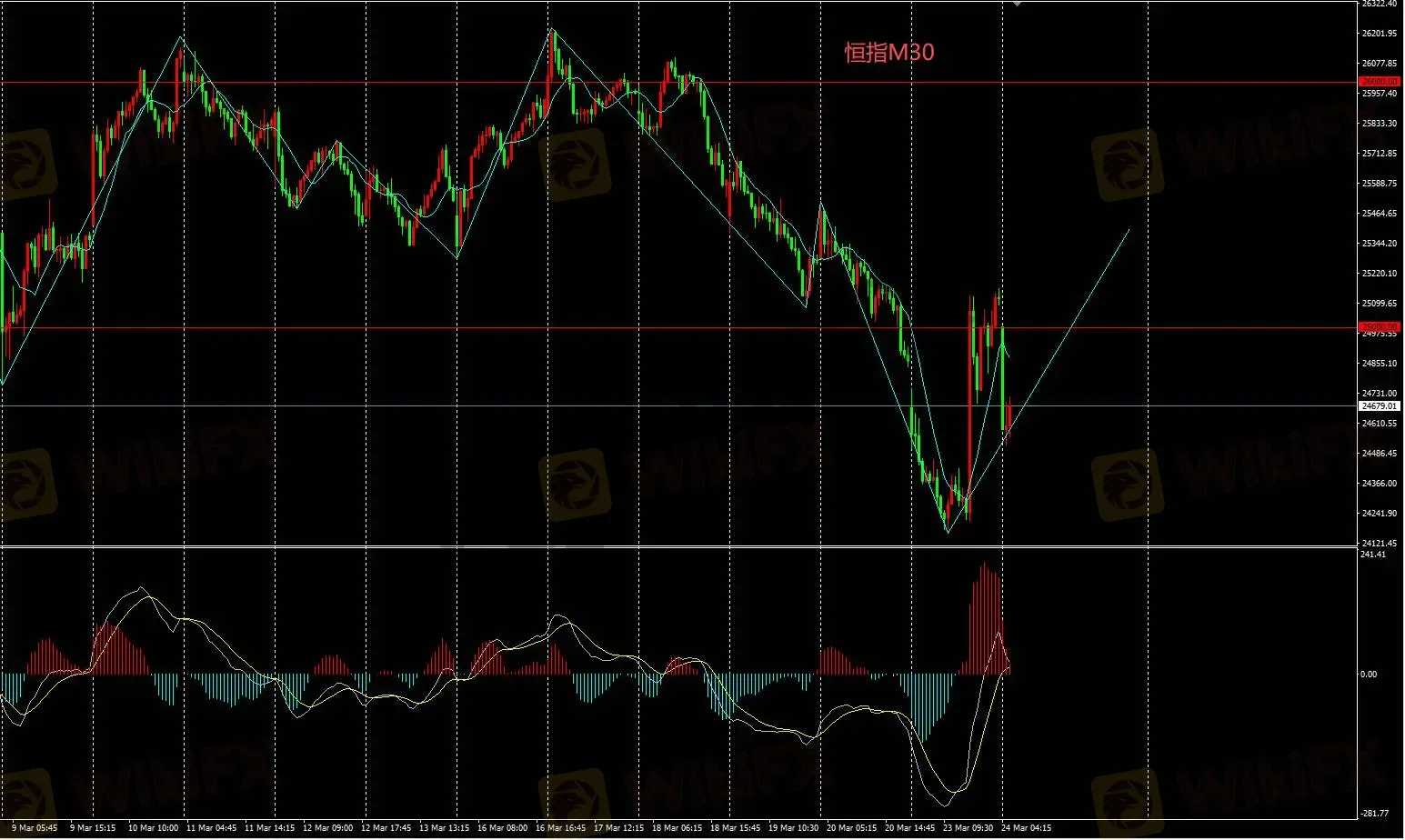
Task: Click the 20 Mar 14:45 time label
Action: [909, 828]
